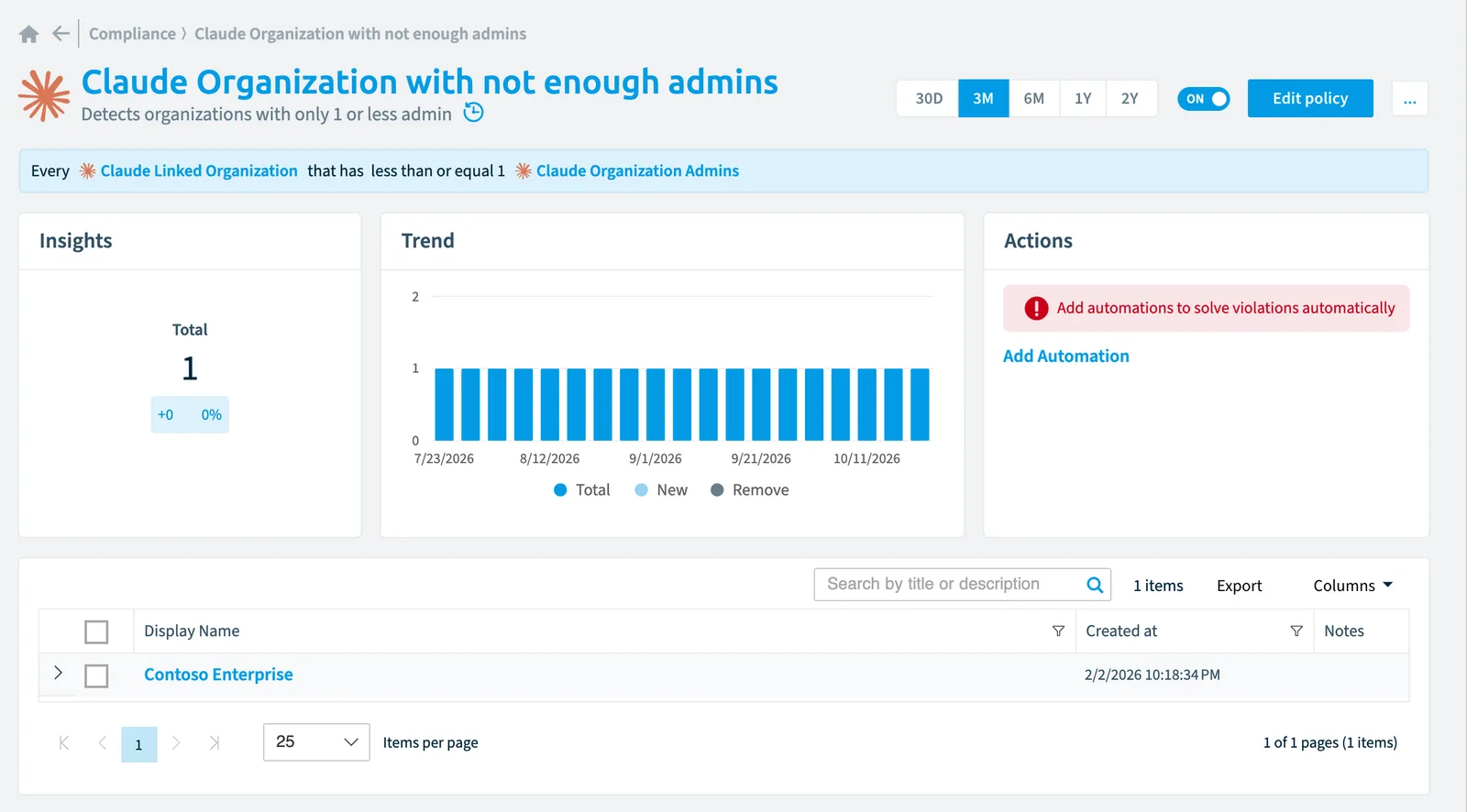The width and height of the screenshot is (1467, 812).
Task: Switch to the 30D time range
Action: 928,98
